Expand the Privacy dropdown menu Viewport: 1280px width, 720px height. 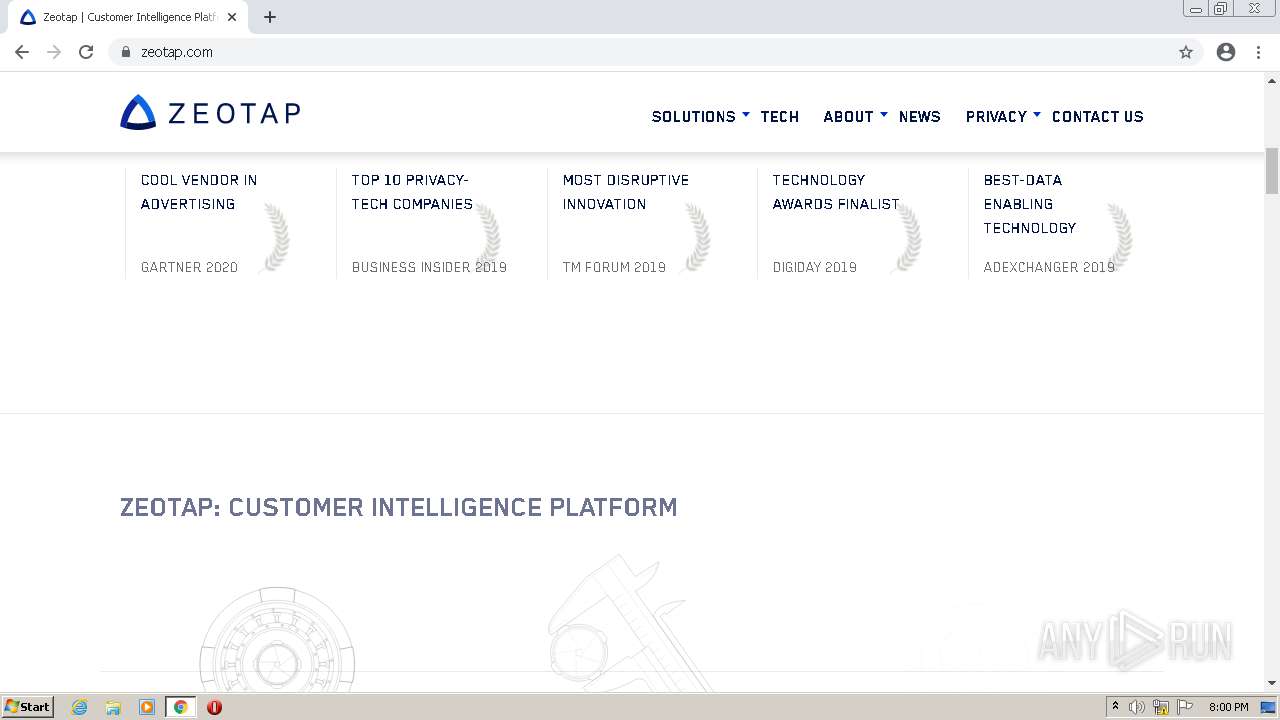click(x=1003, y=117)
